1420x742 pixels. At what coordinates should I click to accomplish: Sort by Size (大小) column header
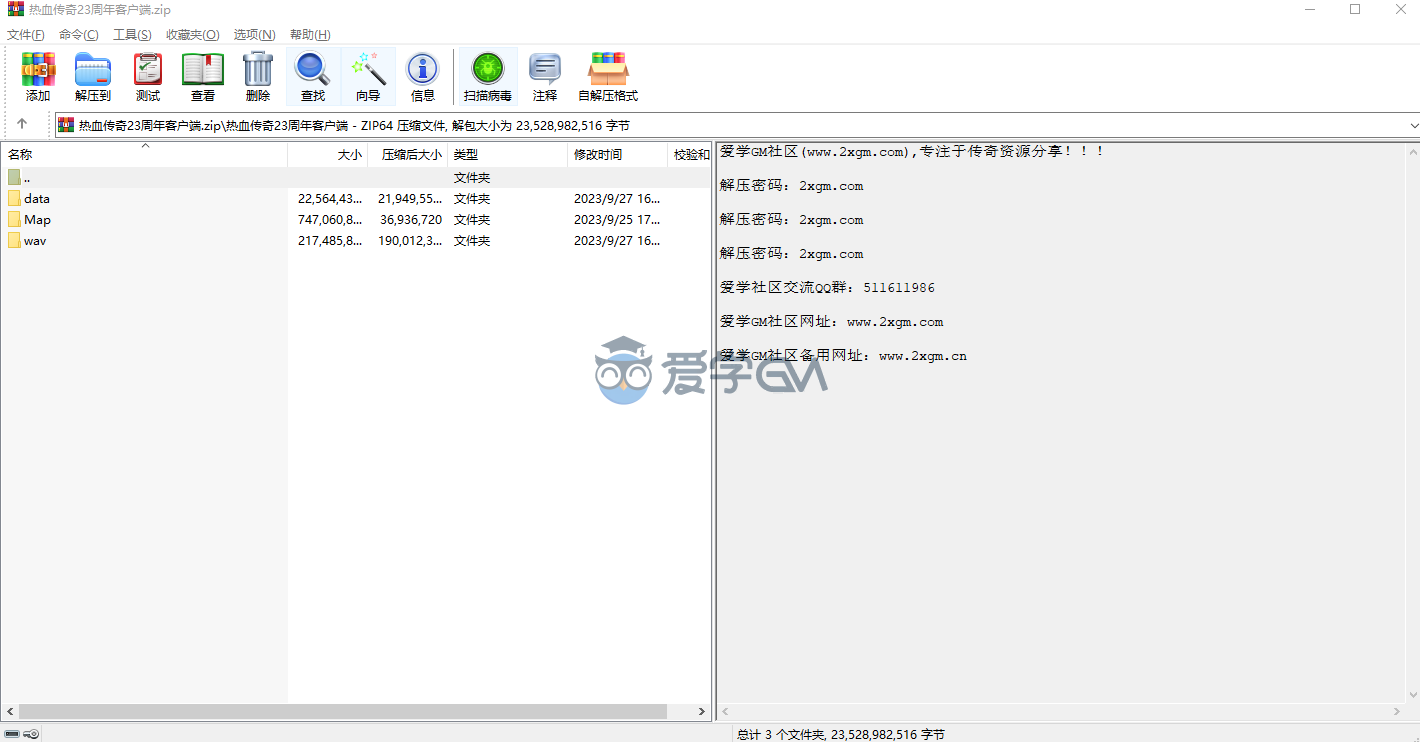point(328,155)
